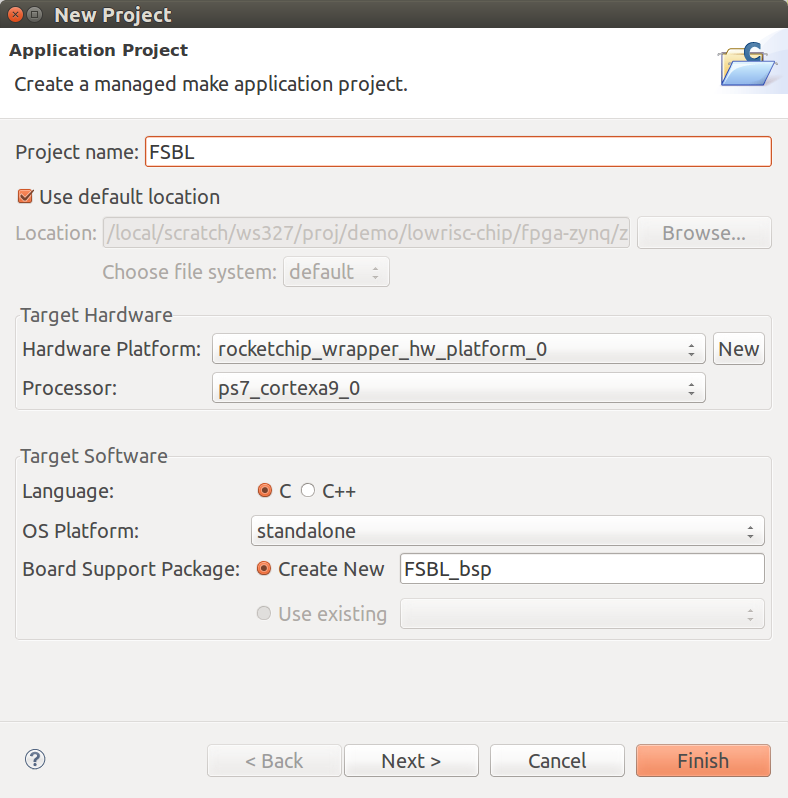The width and height of the screenshot is (788, 798).
Task: Click into the Project name text field
Action: [x=458, y=152]
